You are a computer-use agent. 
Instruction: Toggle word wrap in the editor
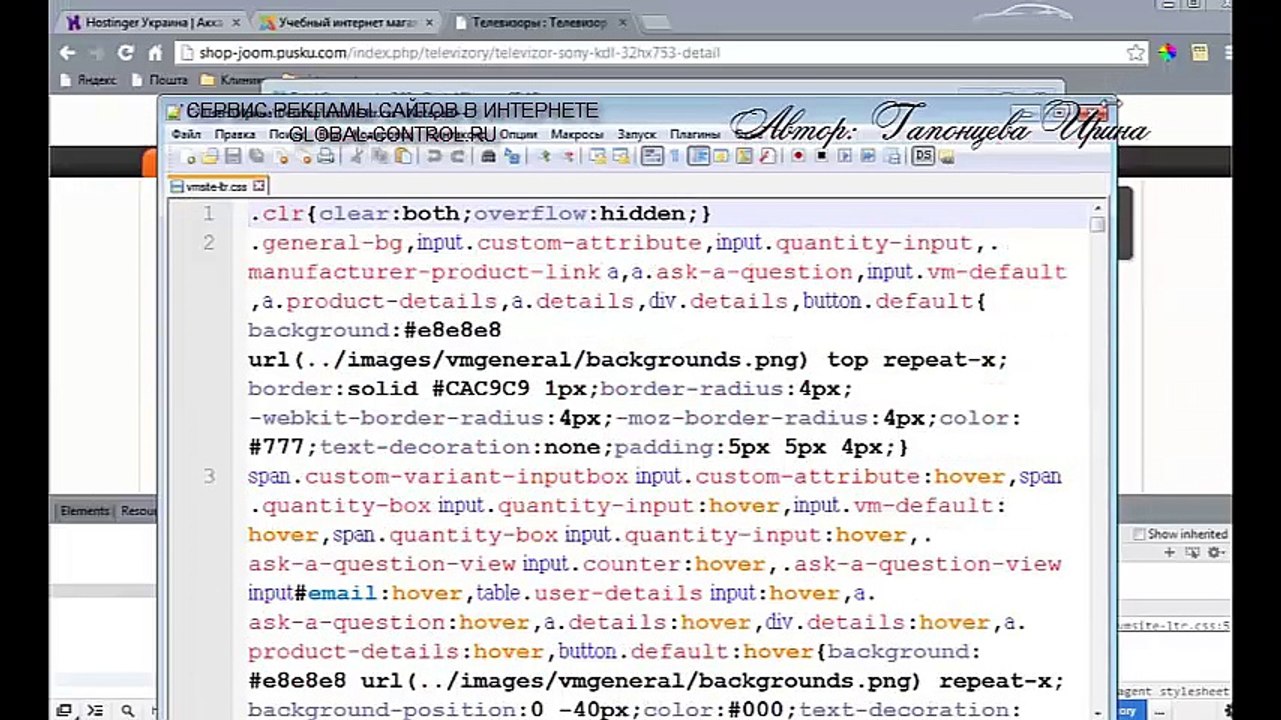(x=652, y=156)
